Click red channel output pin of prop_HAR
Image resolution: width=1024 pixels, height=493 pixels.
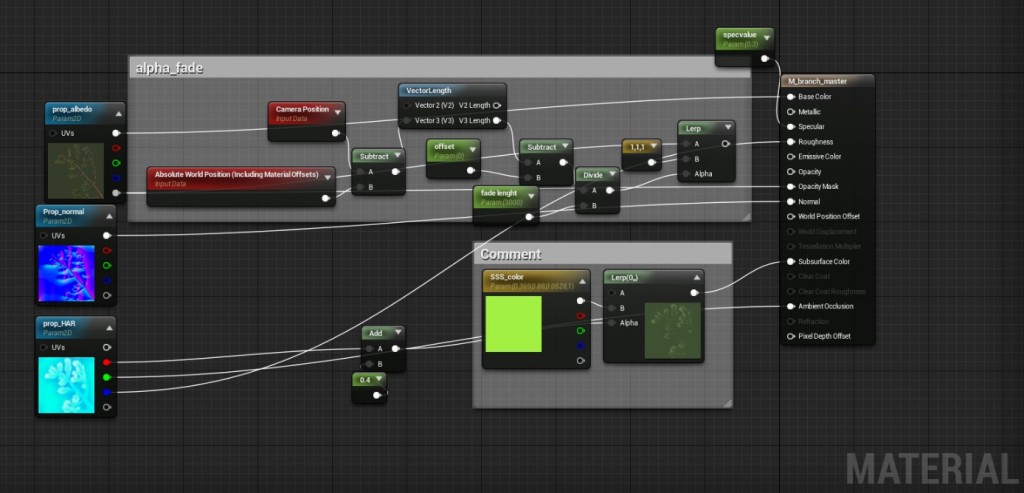click(x=107, y=362)
